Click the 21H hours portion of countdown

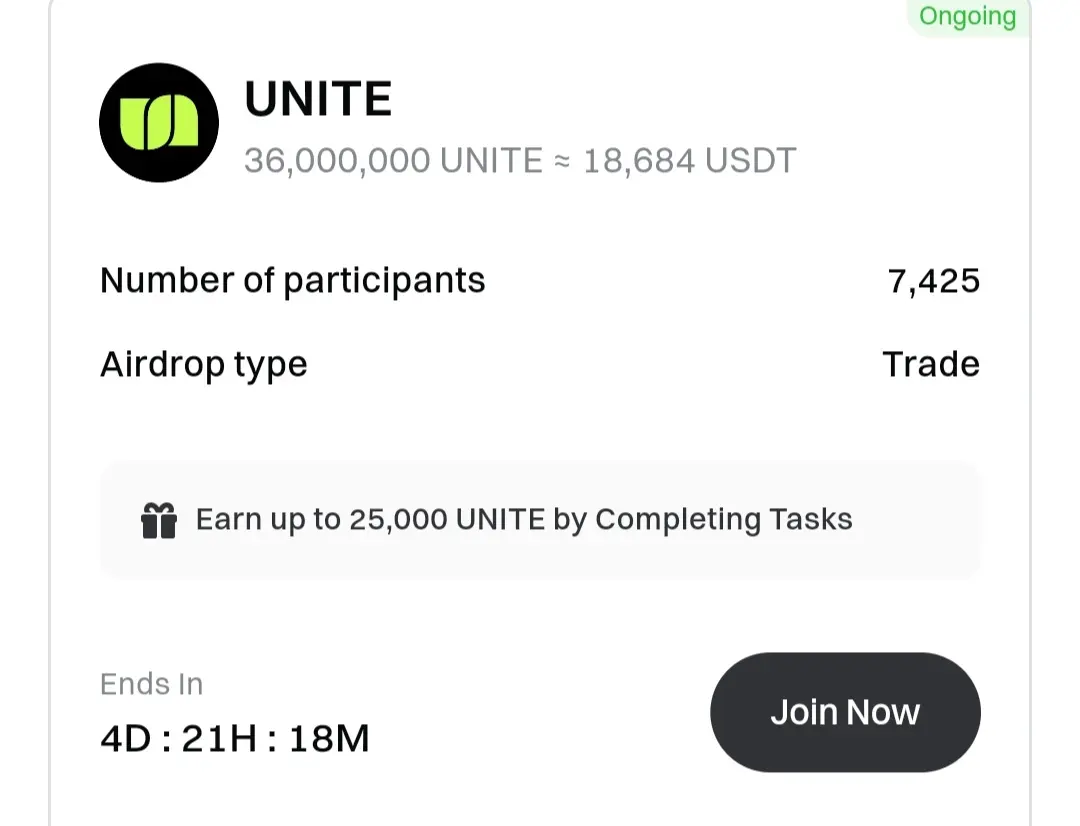click(x=220, y=739)
